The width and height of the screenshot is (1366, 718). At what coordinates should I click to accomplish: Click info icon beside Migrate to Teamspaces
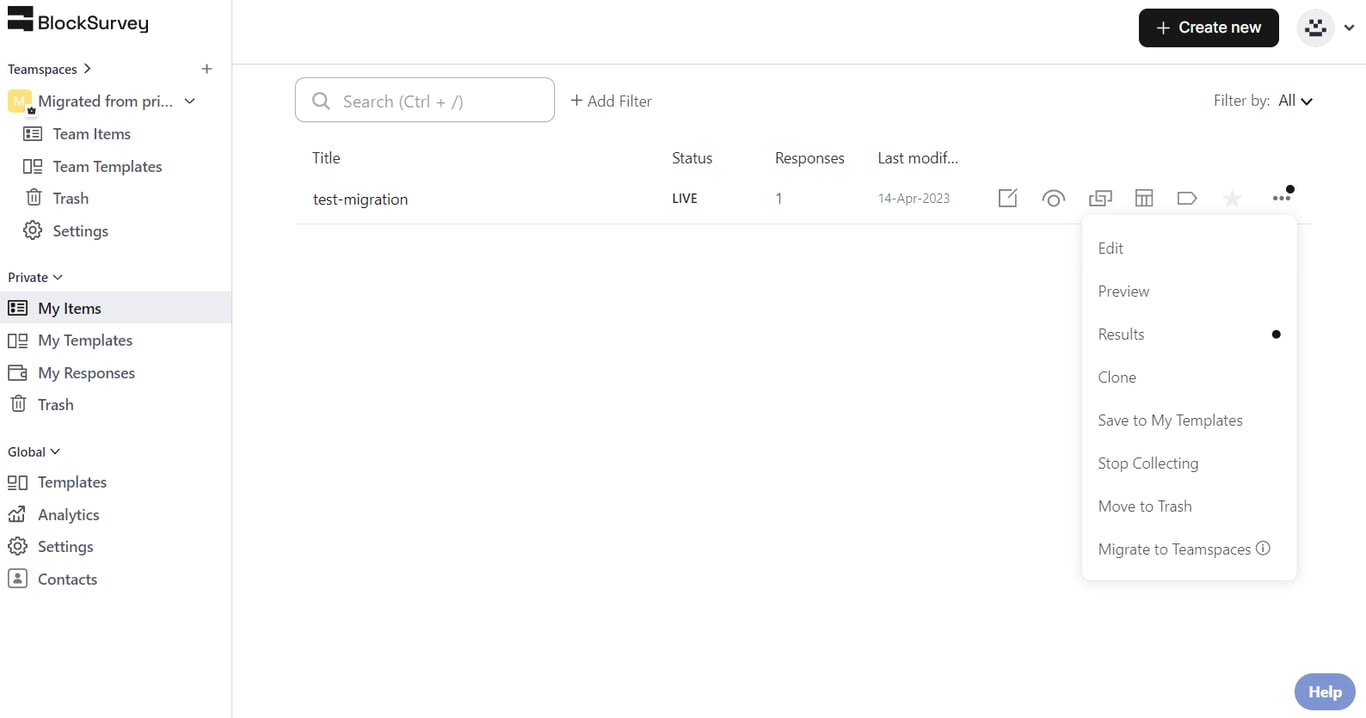1263,548
